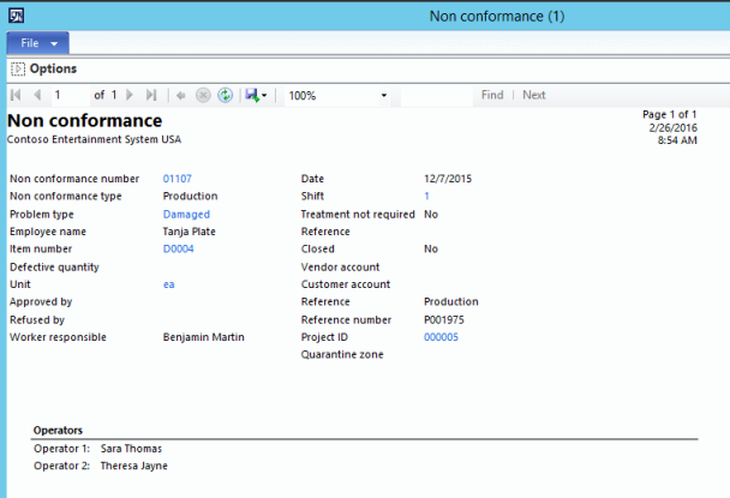Image resolution: width=730 pixels, height=498 pixels.
Task: Open the Damaged problem type link
Action: click(x=186, y=215)
